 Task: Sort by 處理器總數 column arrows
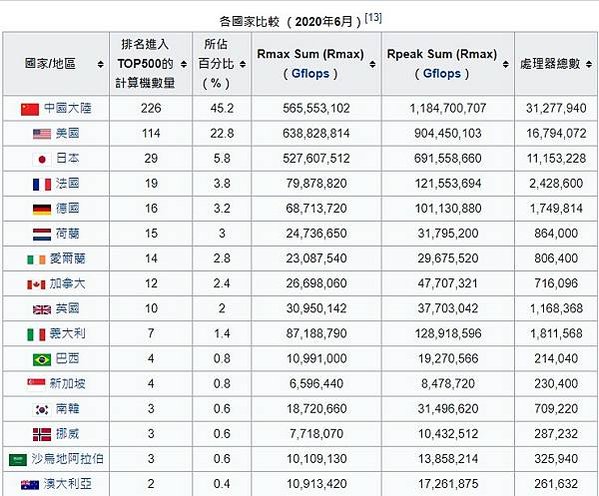(x=589, y=64)
